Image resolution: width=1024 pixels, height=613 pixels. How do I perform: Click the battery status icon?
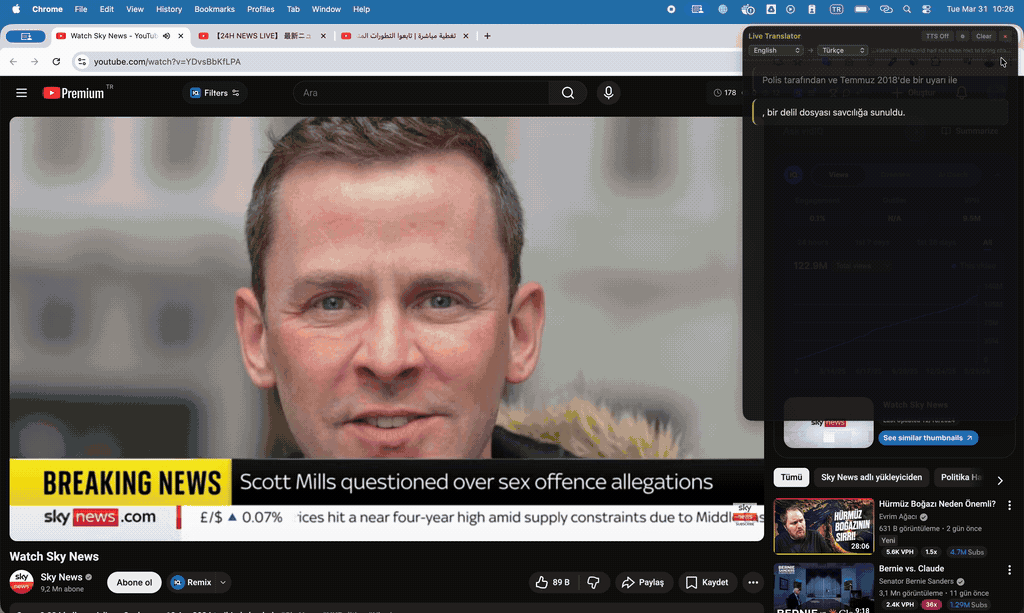(x=861, y=9)
